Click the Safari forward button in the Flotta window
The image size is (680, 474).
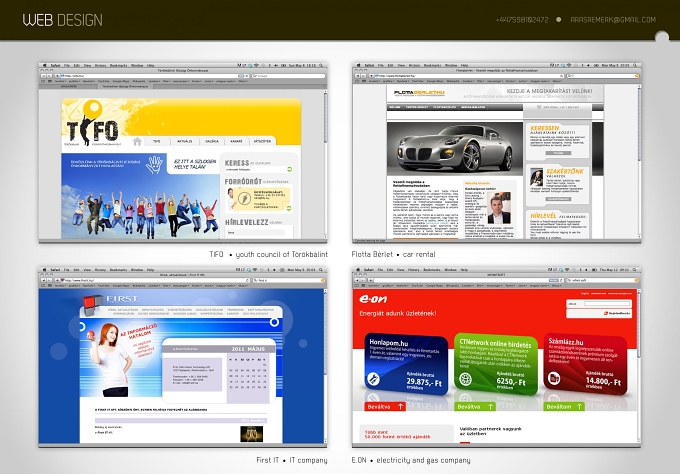[363, 76]
